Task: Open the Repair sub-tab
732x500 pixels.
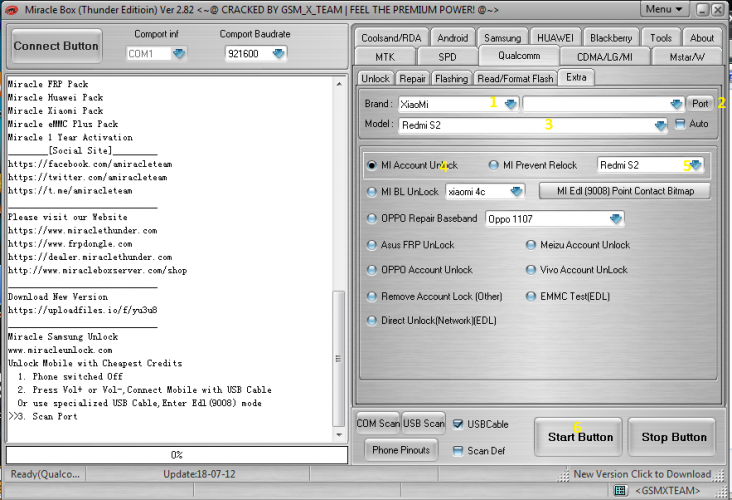Action: [x=412, y=78]
